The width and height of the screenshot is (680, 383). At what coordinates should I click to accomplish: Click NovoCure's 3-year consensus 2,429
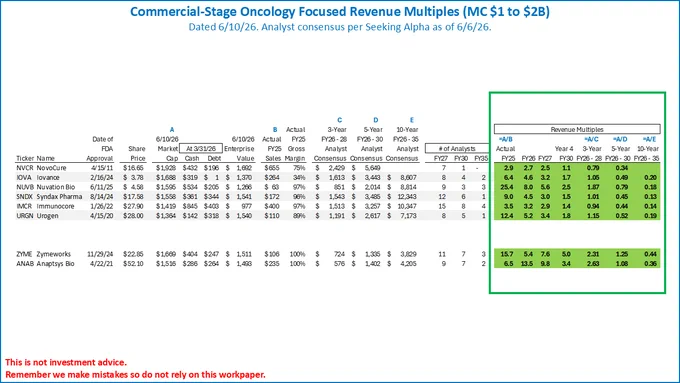click(x=337, y=168)
